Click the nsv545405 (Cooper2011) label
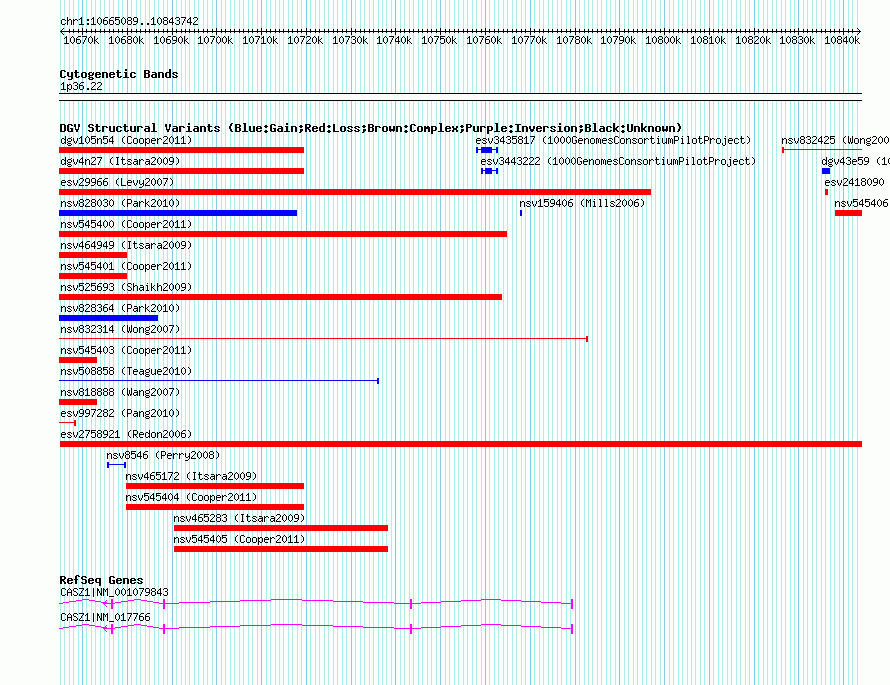The height and width of the screenshot is (685, 890). click(x=239, y=539)
